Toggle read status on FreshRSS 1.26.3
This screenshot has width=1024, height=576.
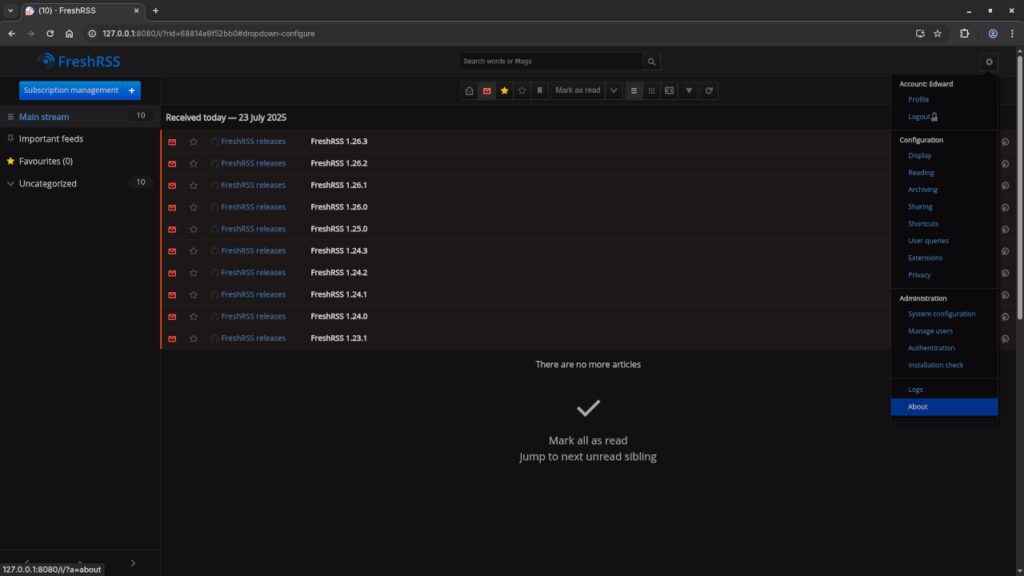coord(172,142)
